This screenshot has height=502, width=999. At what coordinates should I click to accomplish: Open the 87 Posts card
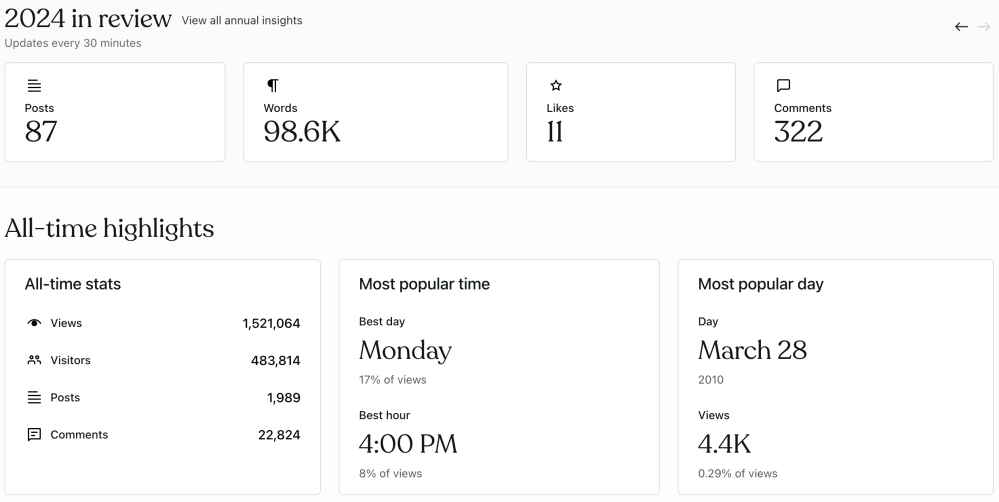(x=114, y=112)
